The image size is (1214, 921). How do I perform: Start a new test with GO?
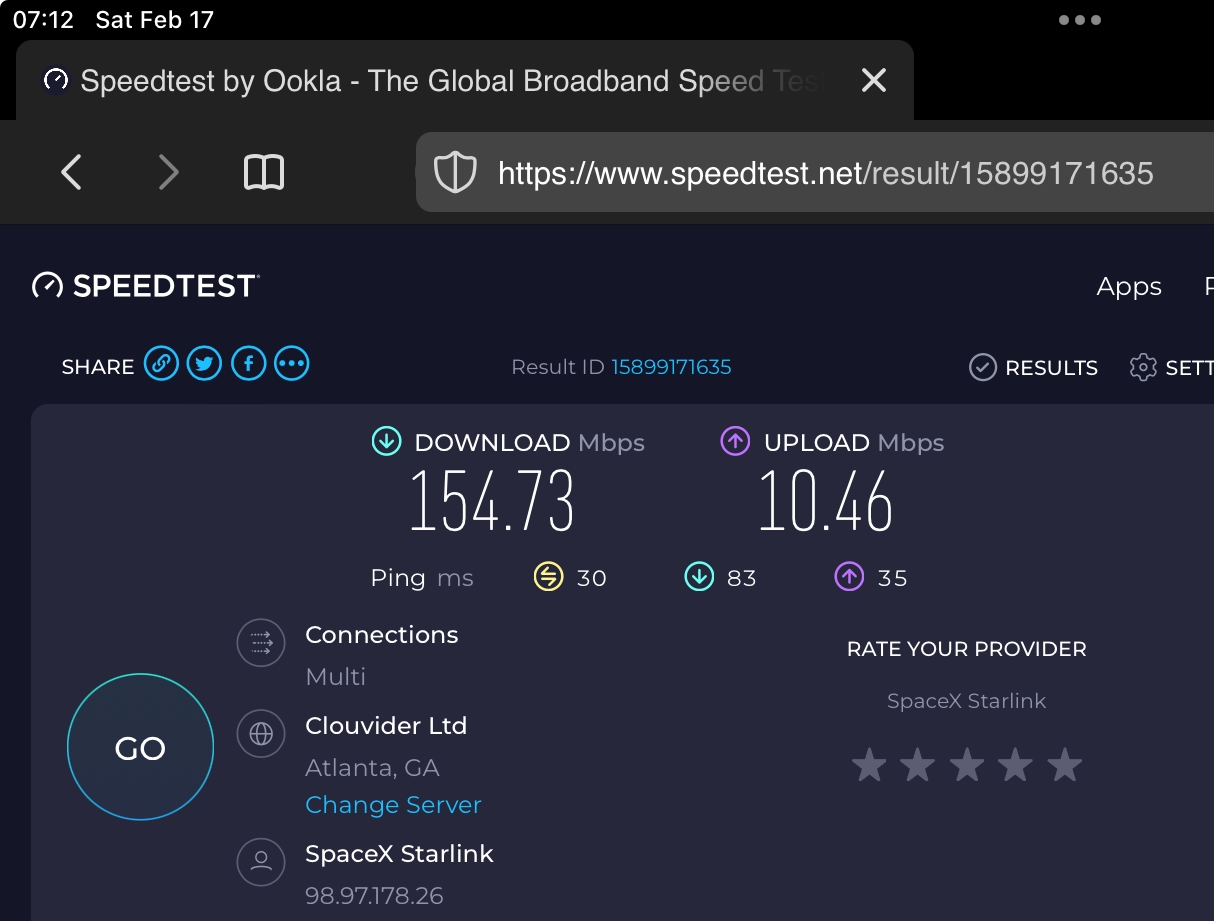(140, 747)
